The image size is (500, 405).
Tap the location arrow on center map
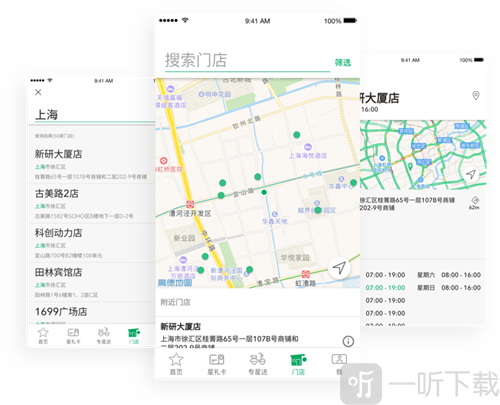[339, 268]
